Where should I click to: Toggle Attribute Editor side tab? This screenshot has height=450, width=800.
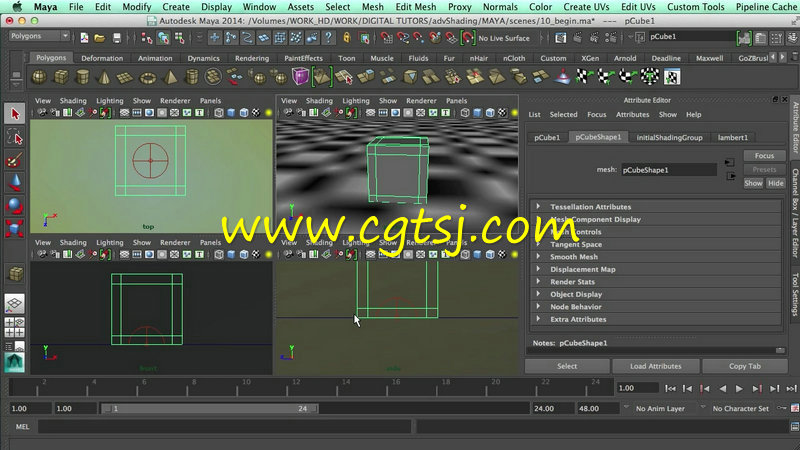pyautogui.click(x=795, y=128)
